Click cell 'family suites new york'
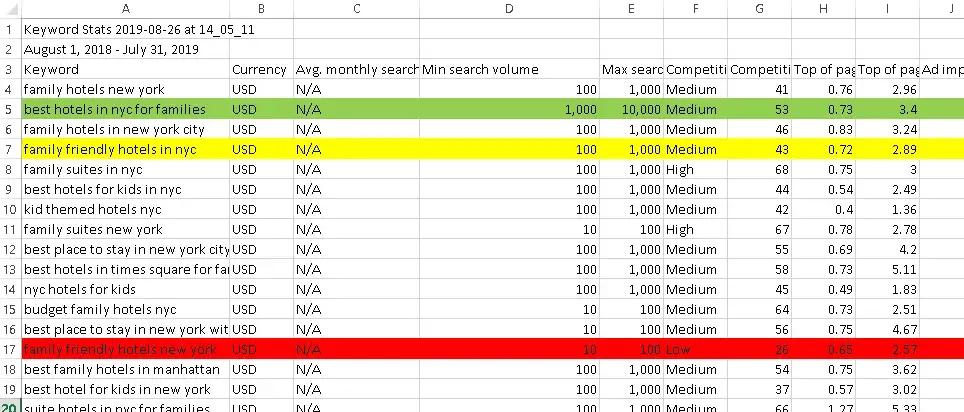 click(x=125, y=229)
